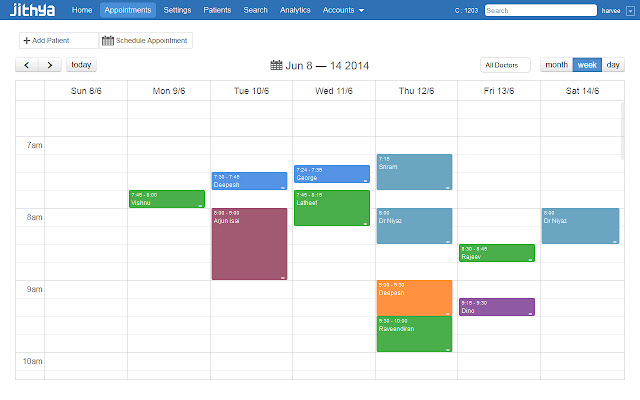640x400 pixels.
Task: Go to previous week arrow
Action: pos(27,65)
